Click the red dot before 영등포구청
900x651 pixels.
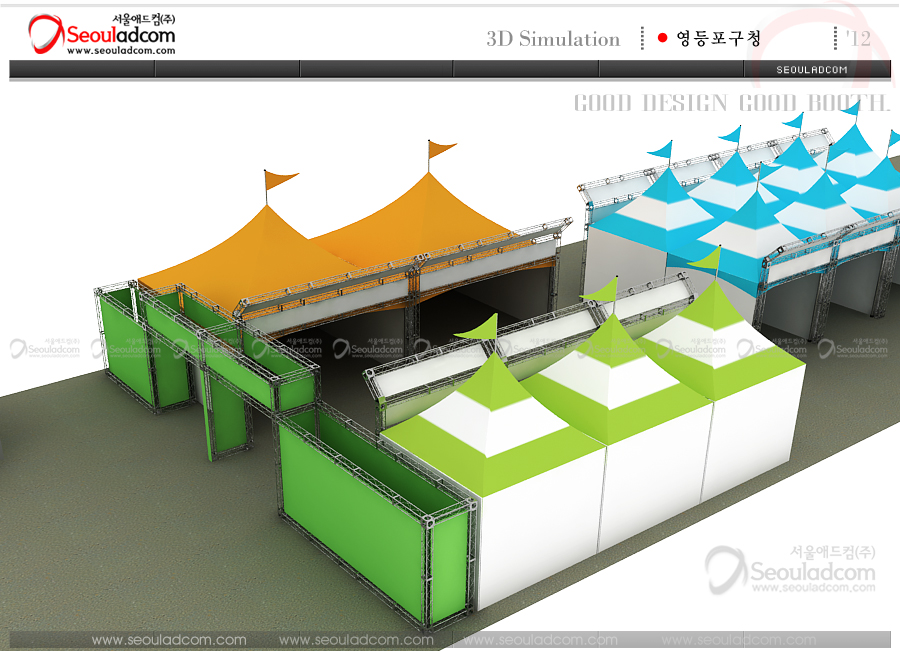(x=662, y=39)
